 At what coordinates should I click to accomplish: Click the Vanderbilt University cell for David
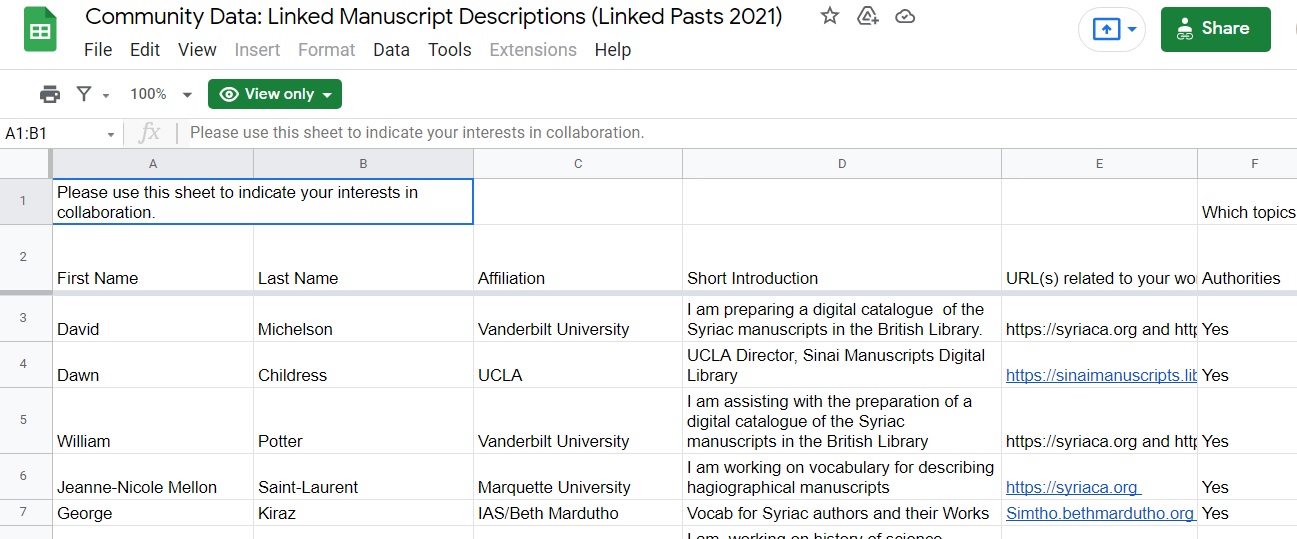coord(553,329)
